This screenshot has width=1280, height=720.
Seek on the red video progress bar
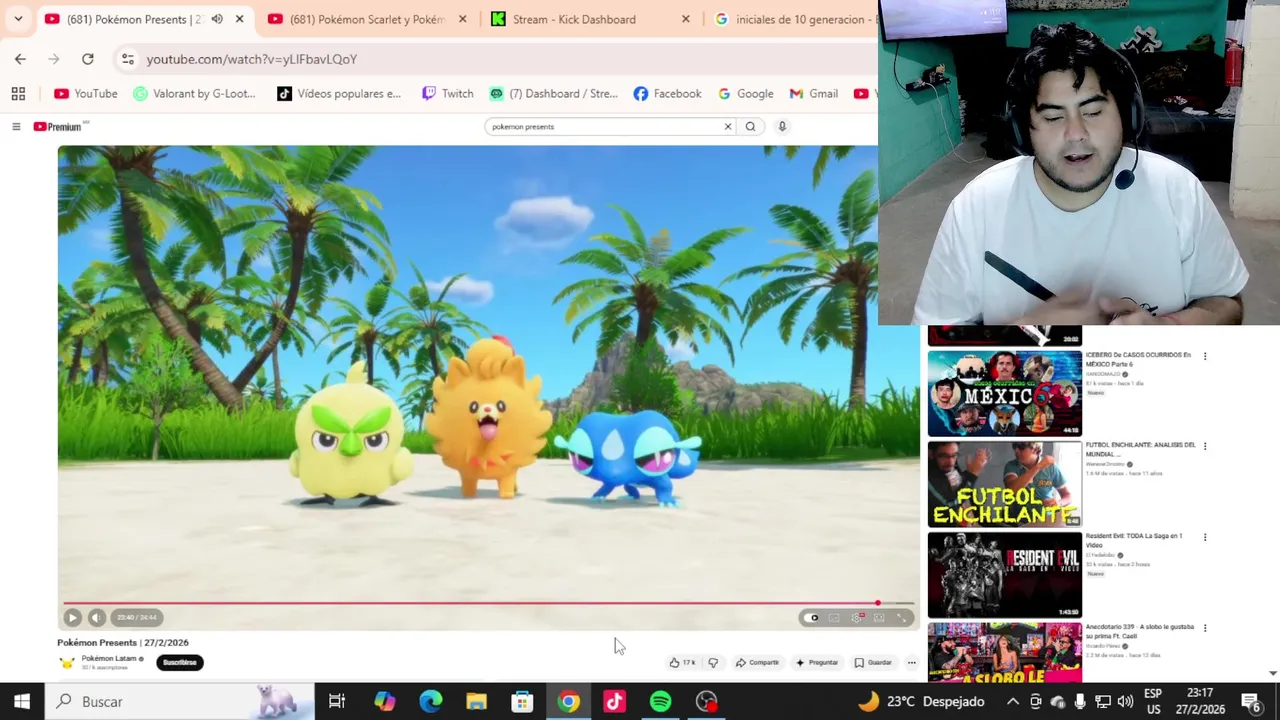point(488,603)
